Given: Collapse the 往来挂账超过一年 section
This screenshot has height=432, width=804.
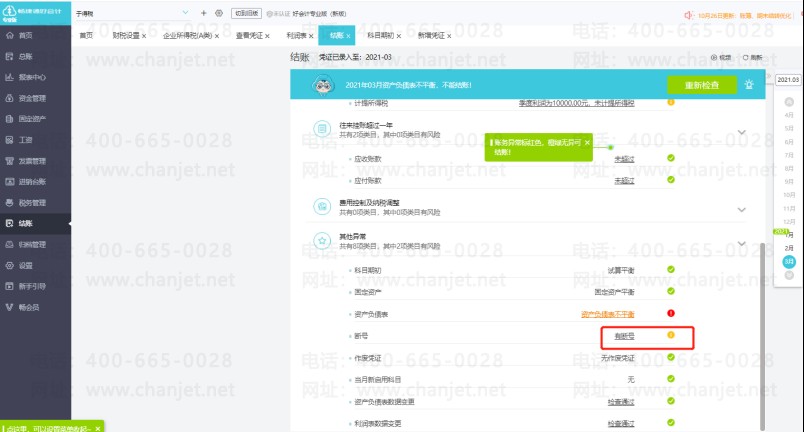Looking at the screenshot, I should pyautogui.click(x=741, y=131).
